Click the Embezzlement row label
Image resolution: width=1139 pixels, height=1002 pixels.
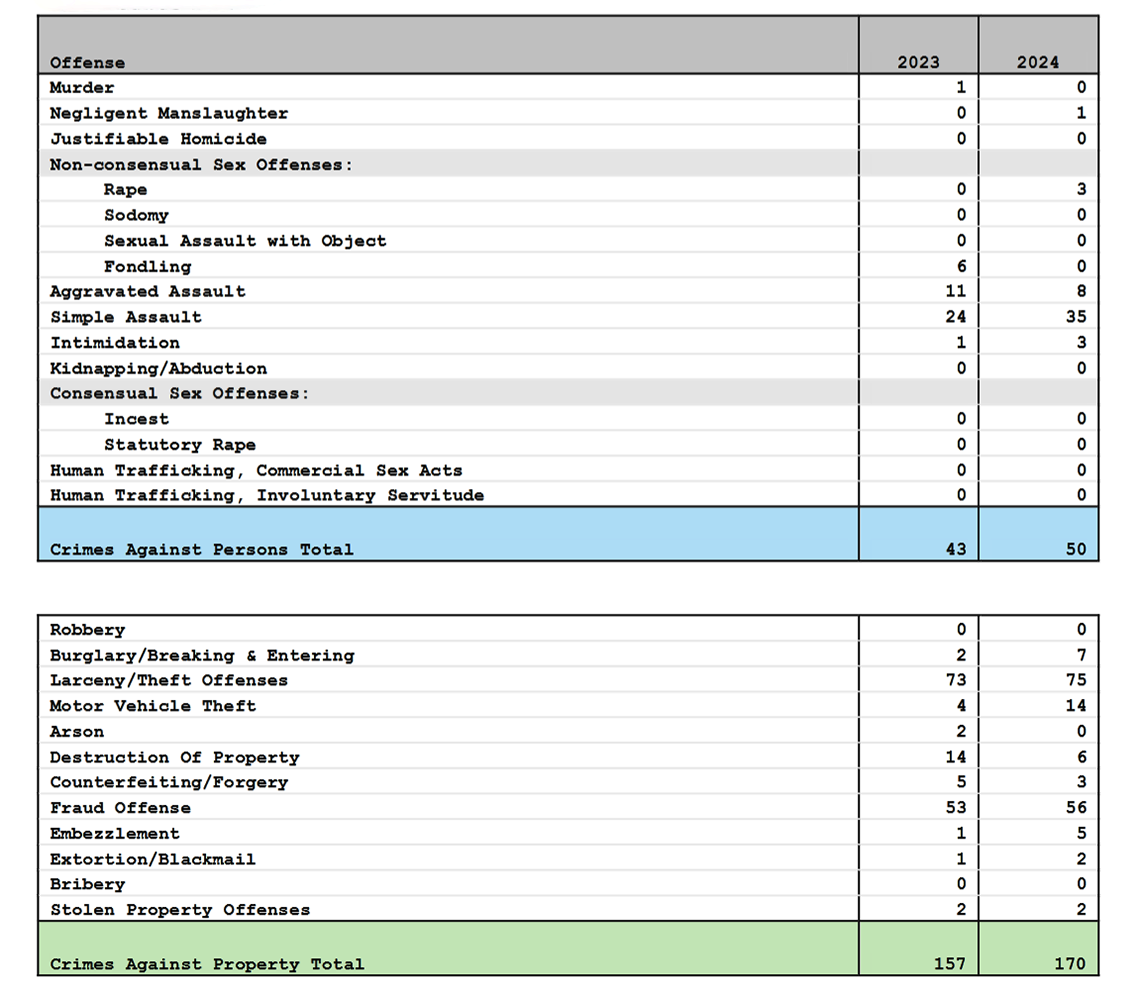tap(115, 834)
